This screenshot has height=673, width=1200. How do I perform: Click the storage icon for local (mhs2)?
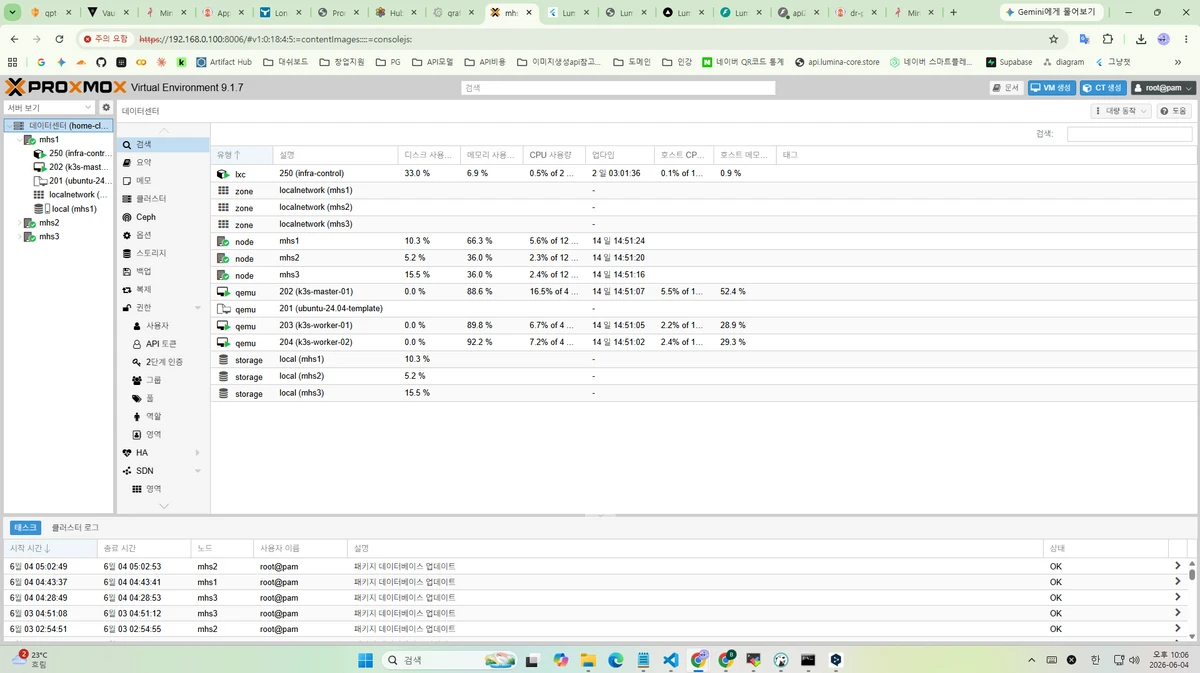point(223,377)
